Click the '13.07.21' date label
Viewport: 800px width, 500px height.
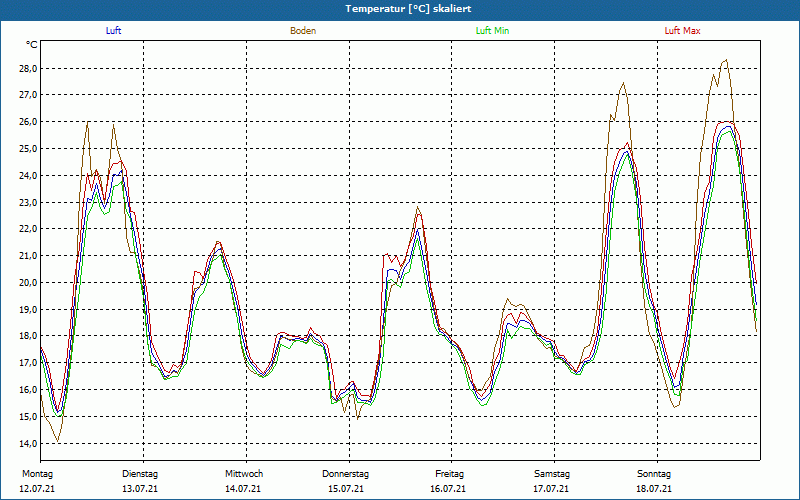tap(140, 489)
